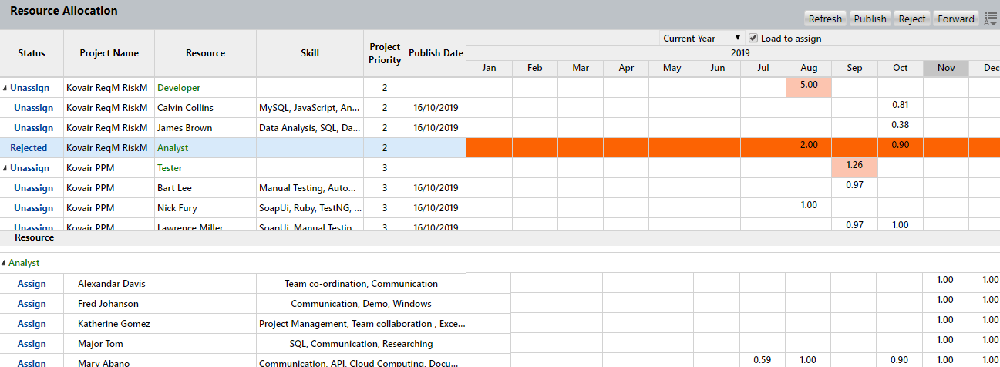Select the Nov month column header
This screenshot has height=367, width=1000.
tap(946, 68)
